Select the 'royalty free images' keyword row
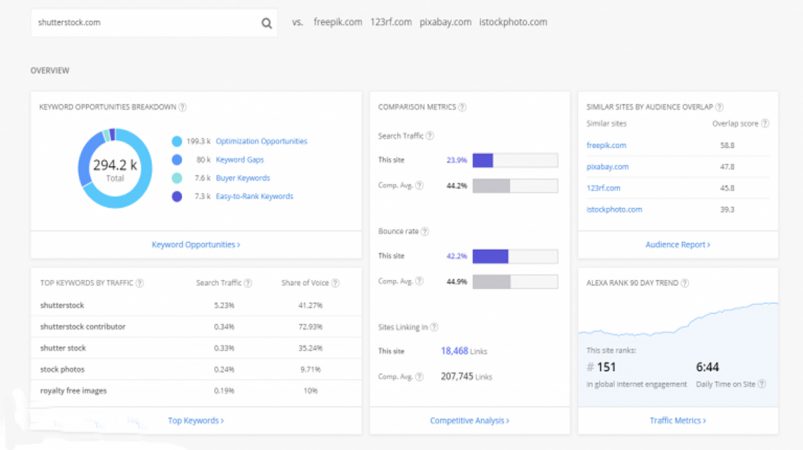 click(196, 391)
